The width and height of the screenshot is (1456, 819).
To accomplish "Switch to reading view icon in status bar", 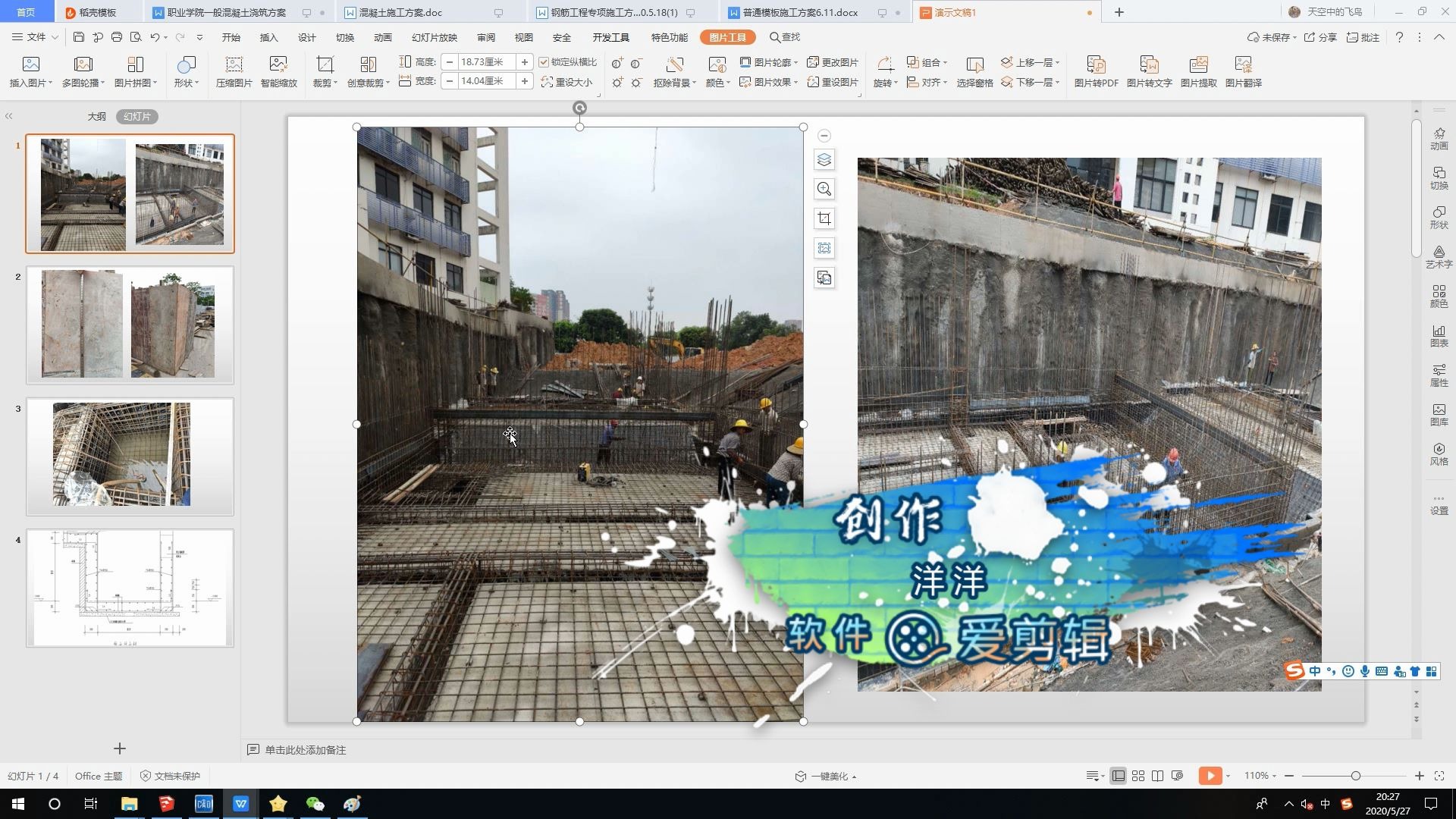I will point(1158,776).
